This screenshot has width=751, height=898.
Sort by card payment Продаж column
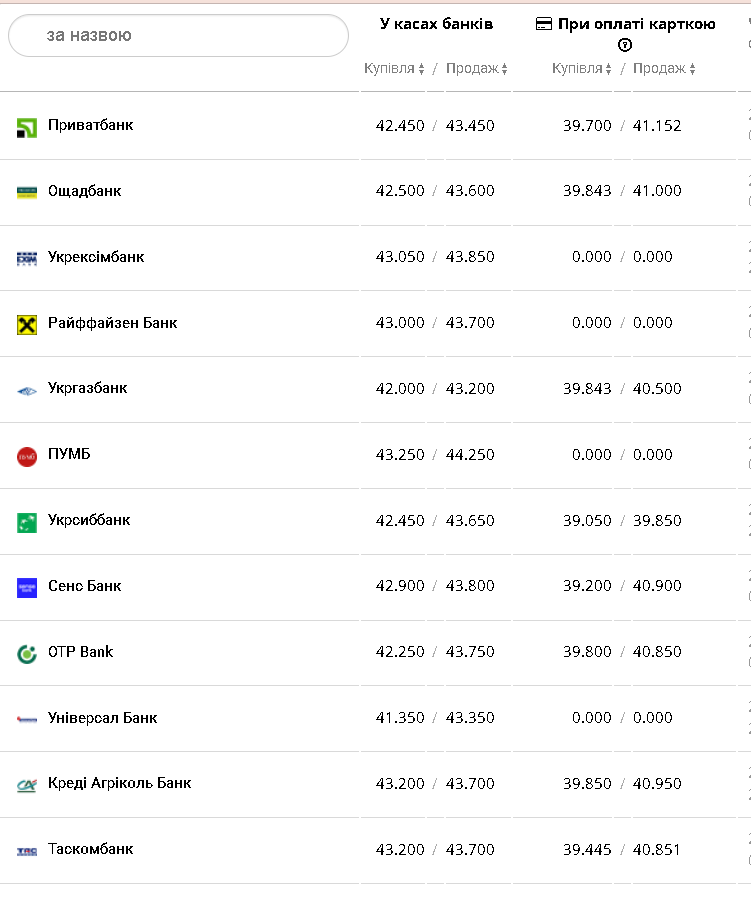coord(664,69)
